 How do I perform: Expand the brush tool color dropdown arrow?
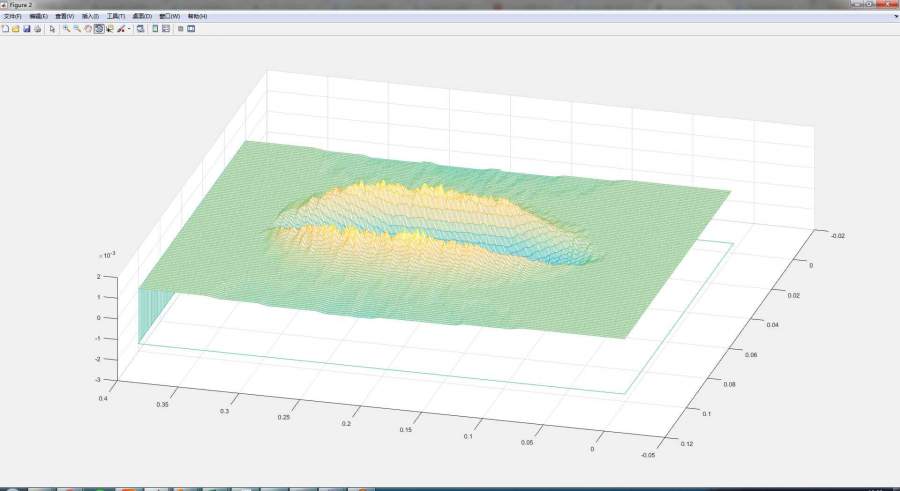[129, 29]
